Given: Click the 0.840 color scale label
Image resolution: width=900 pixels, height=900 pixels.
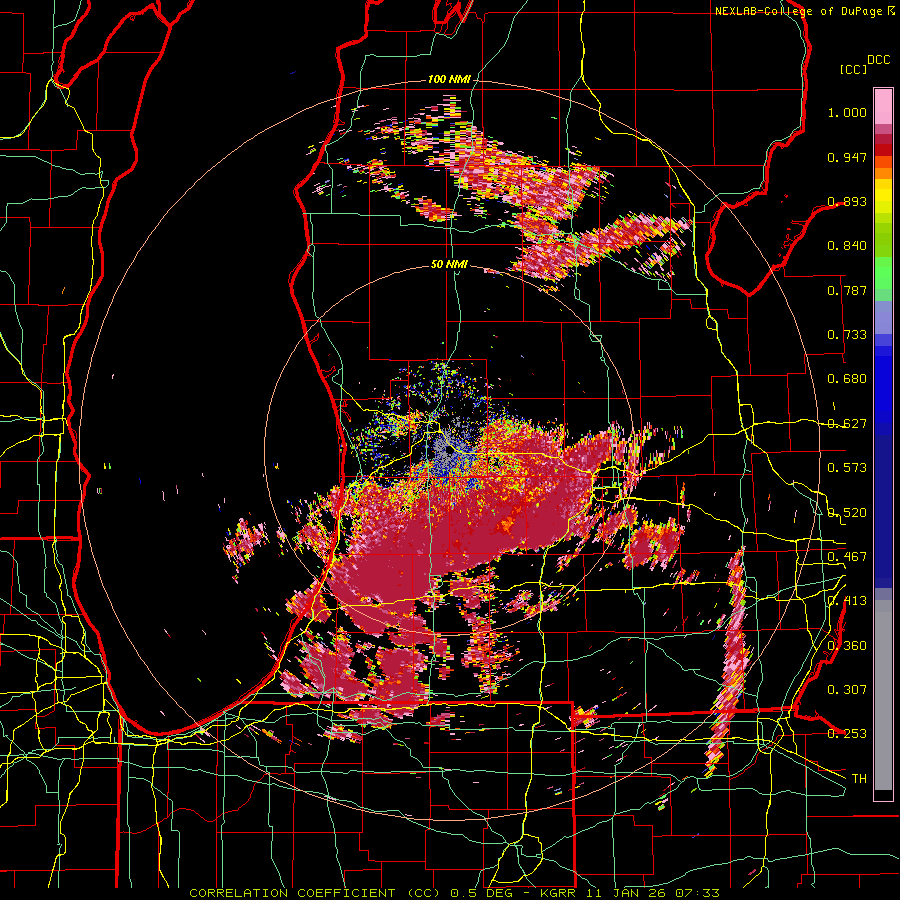Looking at the screenshot, I should click(x=847, y=246).
